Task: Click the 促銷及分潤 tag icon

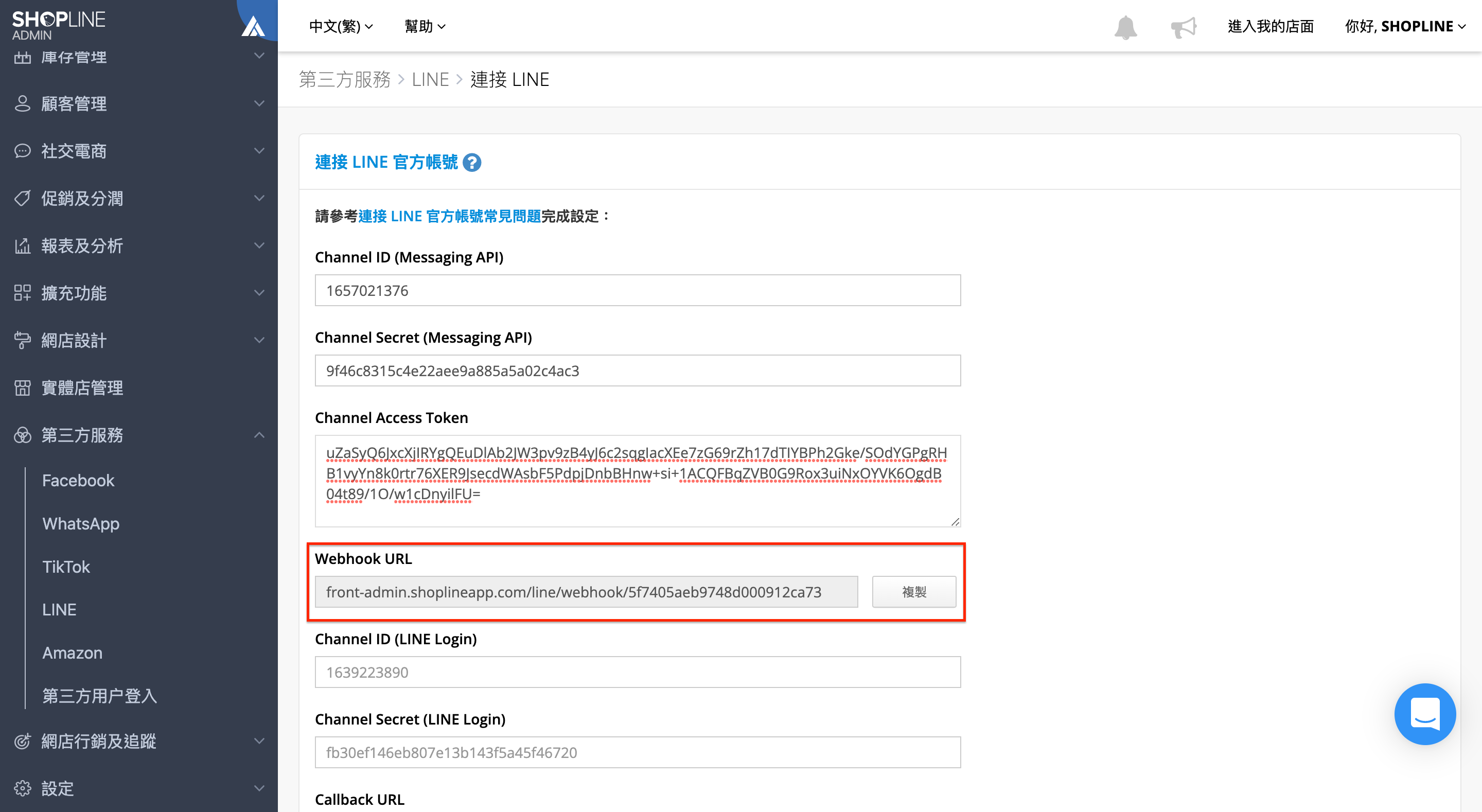Action: [23, 199]
